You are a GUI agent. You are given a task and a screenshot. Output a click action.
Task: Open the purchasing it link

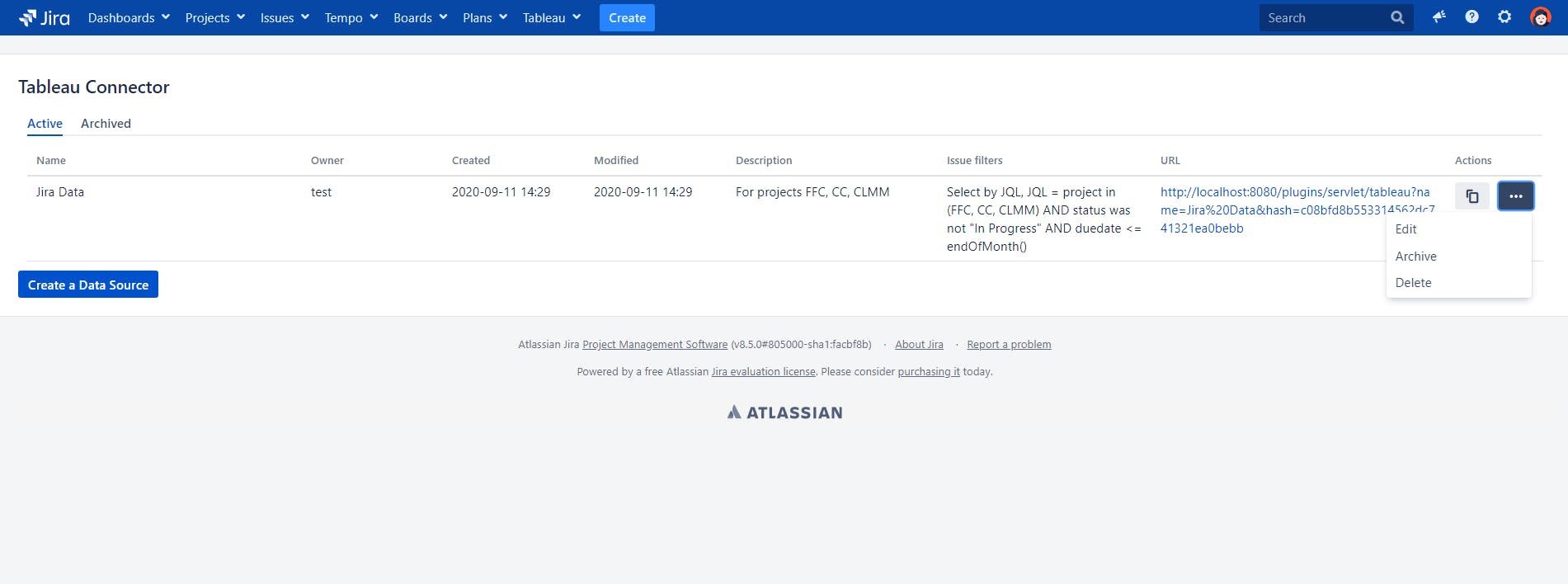click(929, 372)
